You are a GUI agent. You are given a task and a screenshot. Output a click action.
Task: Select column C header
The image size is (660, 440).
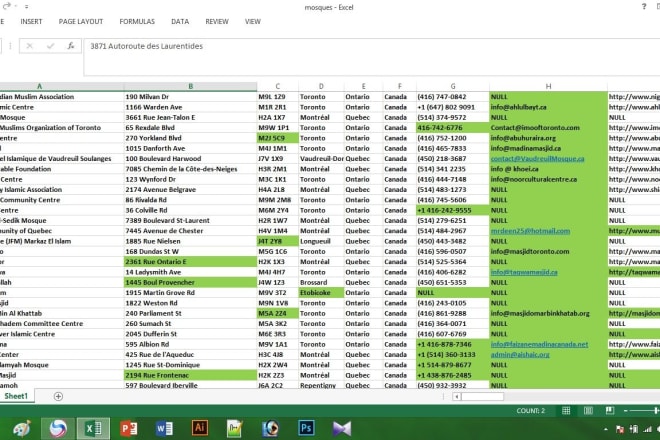[x=278, y=86]
